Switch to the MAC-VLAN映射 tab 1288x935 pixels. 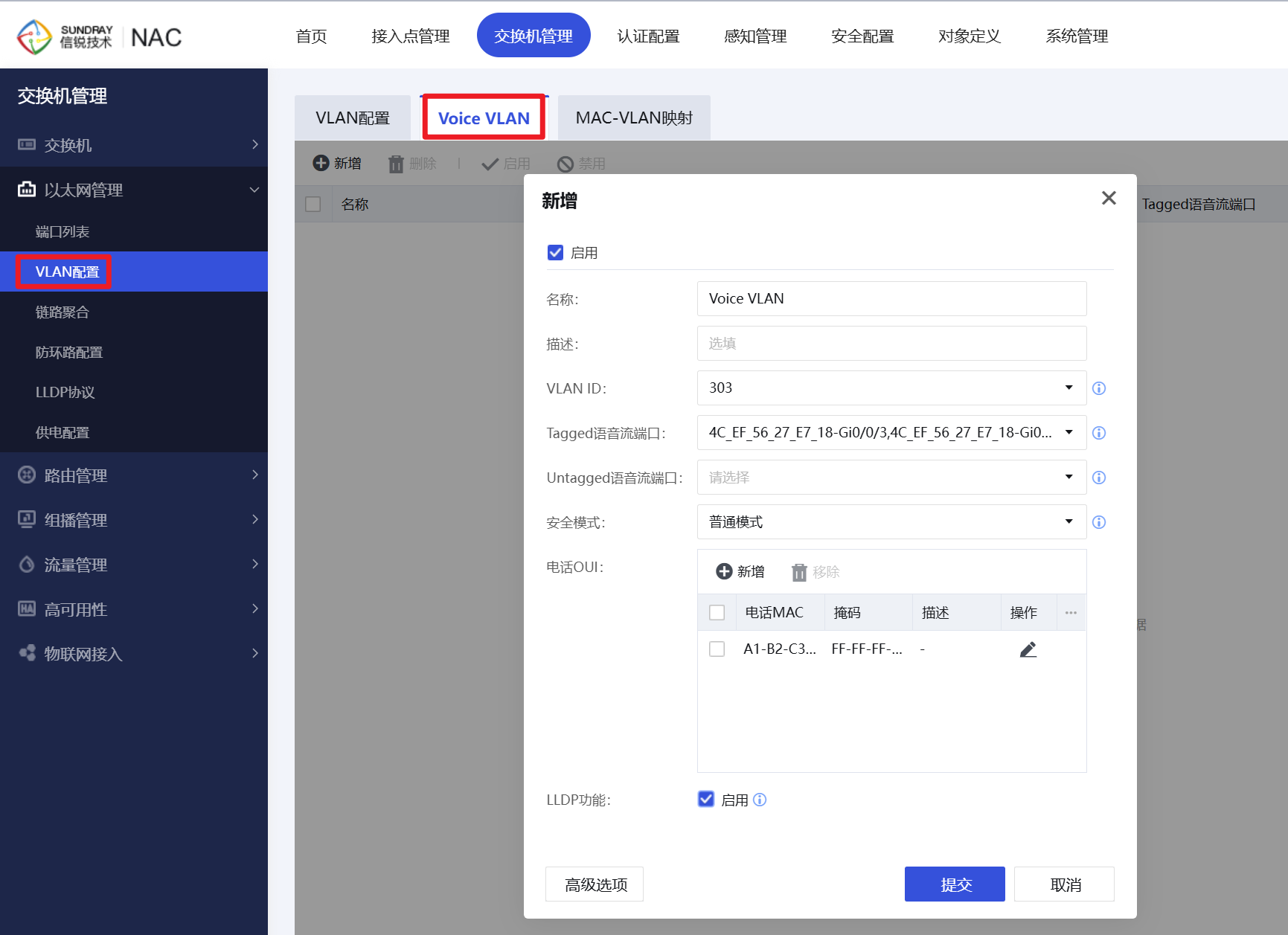634,118
